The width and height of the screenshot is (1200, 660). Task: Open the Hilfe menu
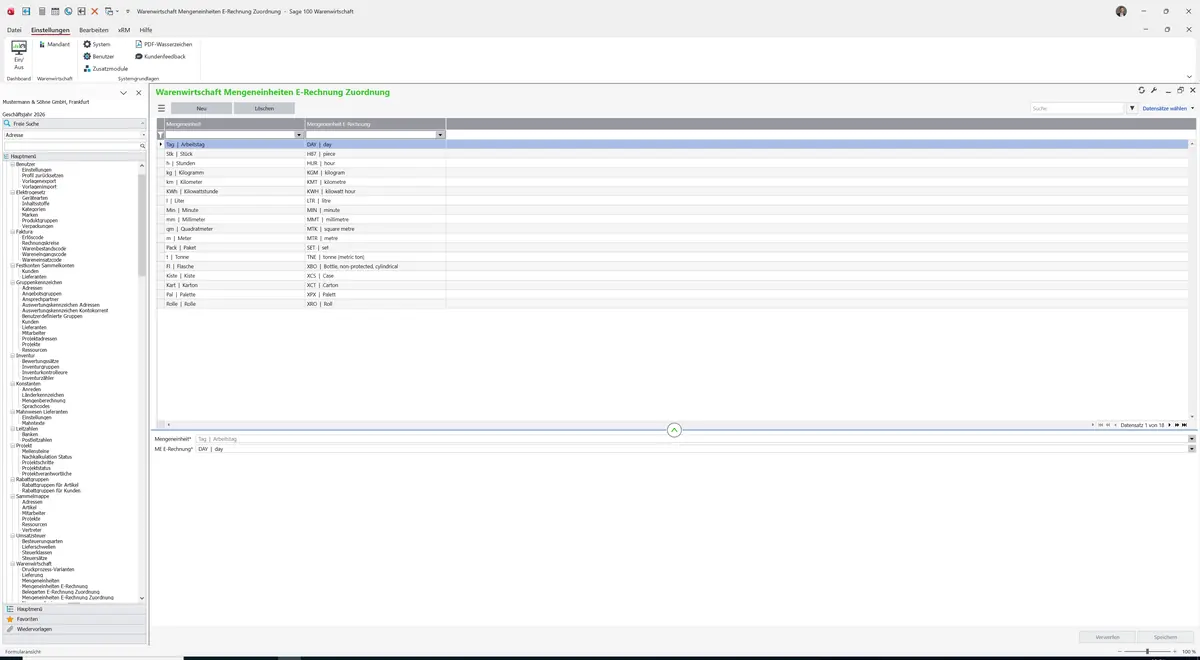click(x=146, y=30)
